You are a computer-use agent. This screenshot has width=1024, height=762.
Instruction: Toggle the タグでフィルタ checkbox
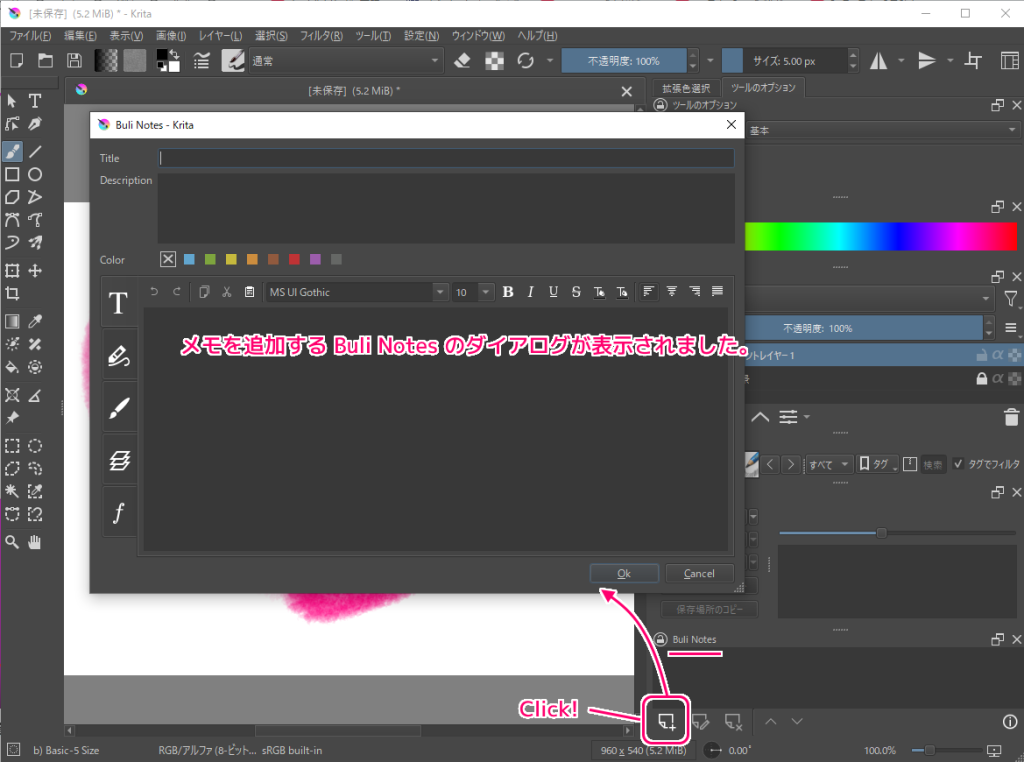958,464
